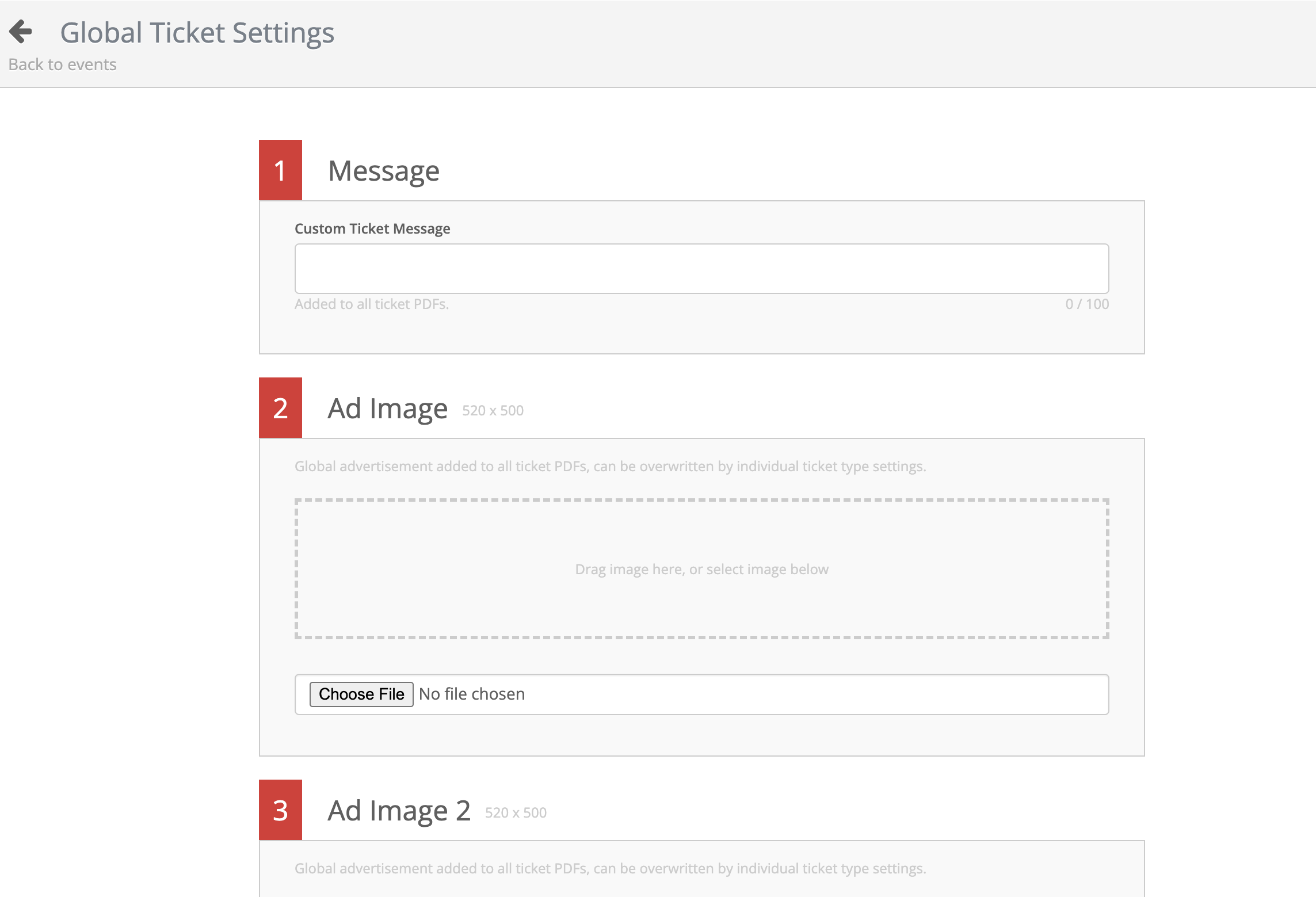Click the Ad Image drag-and-drop zone
This screenshot has width=1316, height=897.
[701, 568]
